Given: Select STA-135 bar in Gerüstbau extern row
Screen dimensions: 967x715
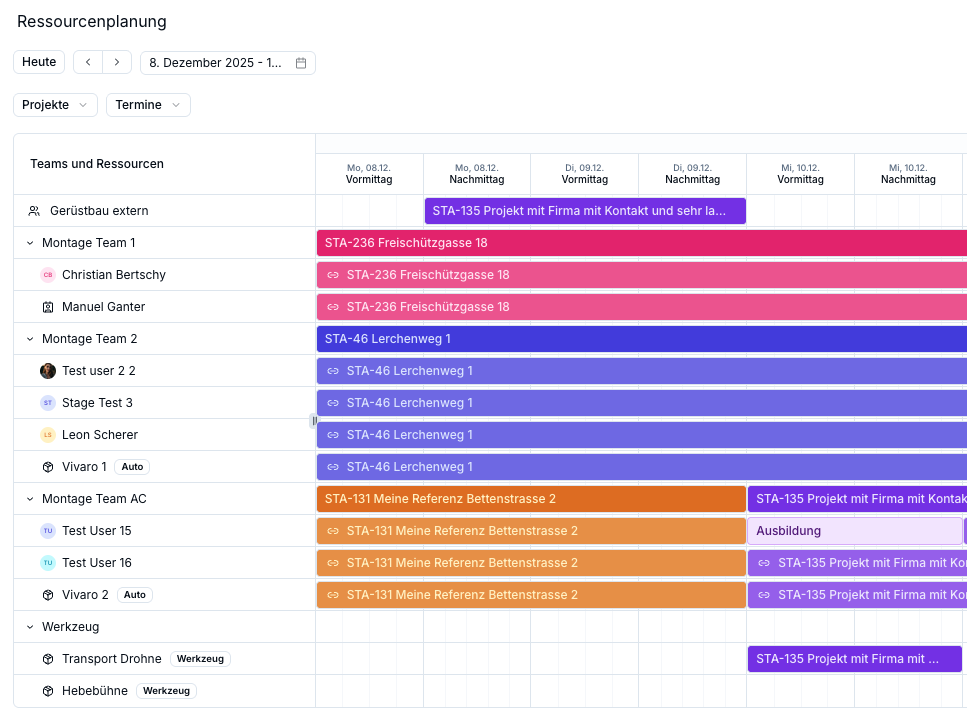Looking at the screenshot, I should click(584, 211).
